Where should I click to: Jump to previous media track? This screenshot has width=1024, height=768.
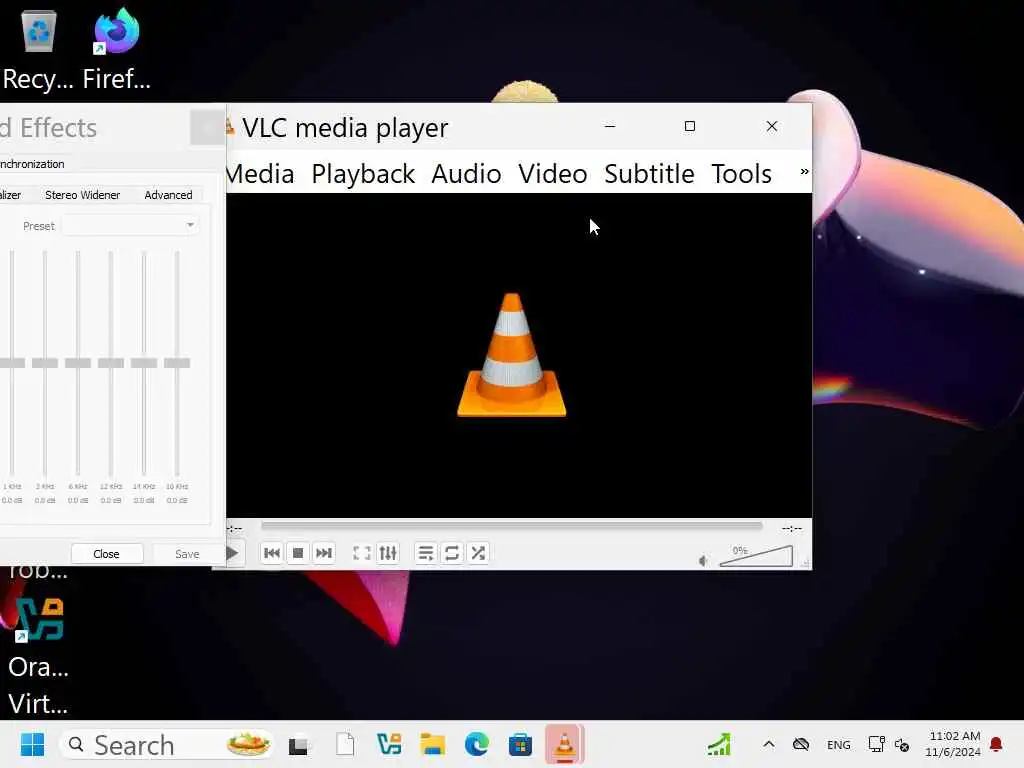coord(272,553)
